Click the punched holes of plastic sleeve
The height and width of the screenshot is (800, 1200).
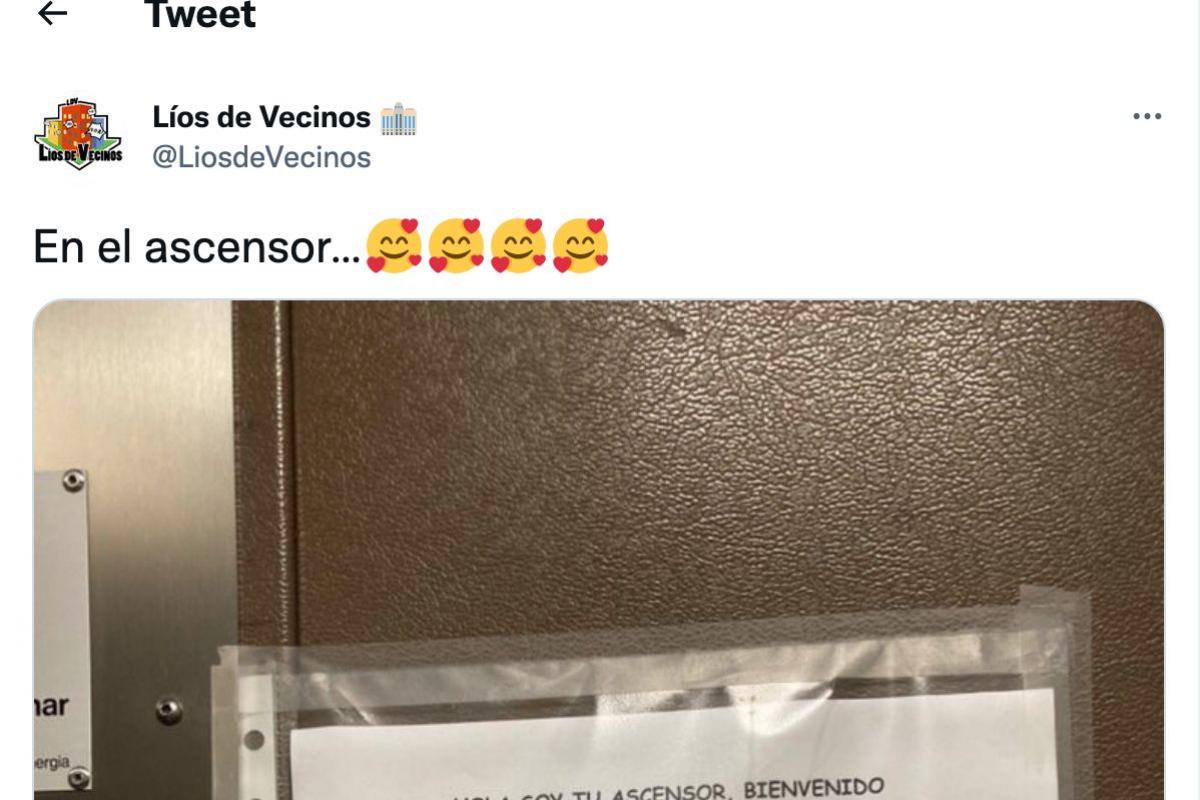tap(254, 741)
